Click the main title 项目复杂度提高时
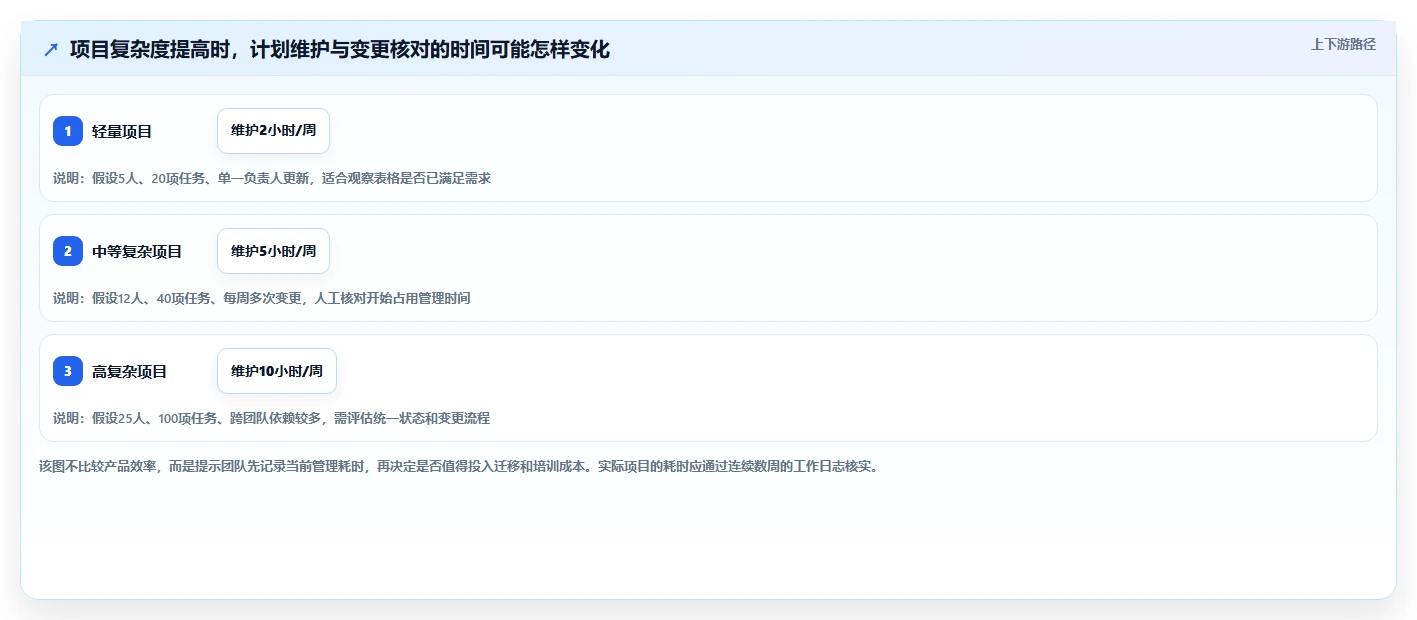1417x620 pixels. pyautogui.click(x=340, y=49)
